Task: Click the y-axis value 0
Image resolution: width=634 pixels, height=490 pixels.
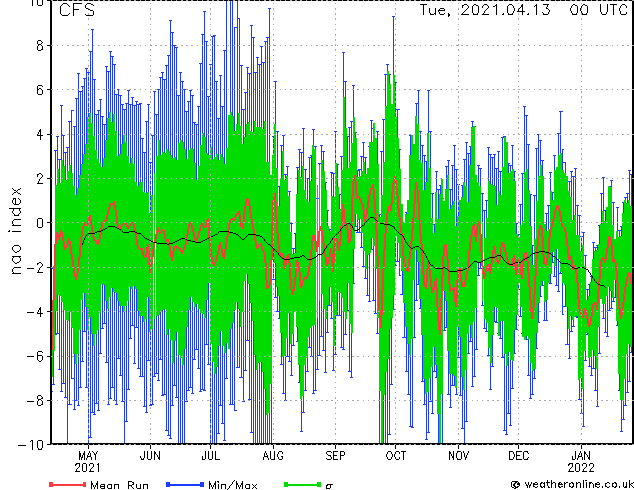Action: [x=40, y=223]
